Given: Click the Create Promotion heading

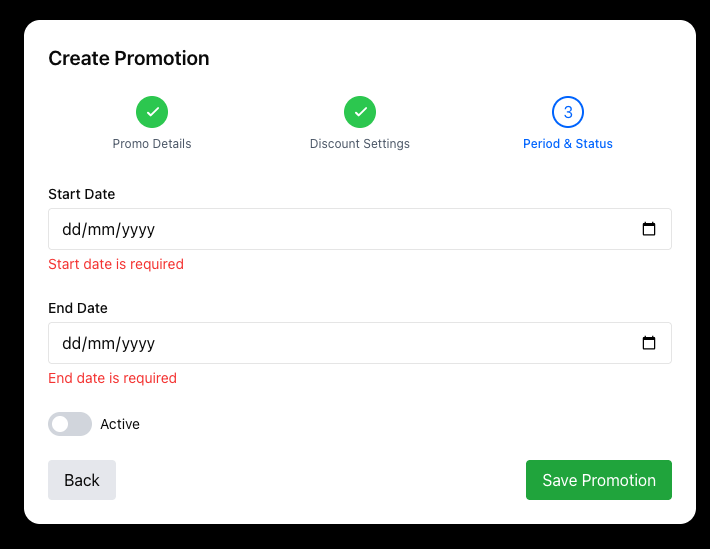Looking at the screenshot, I should pos(129,58).
